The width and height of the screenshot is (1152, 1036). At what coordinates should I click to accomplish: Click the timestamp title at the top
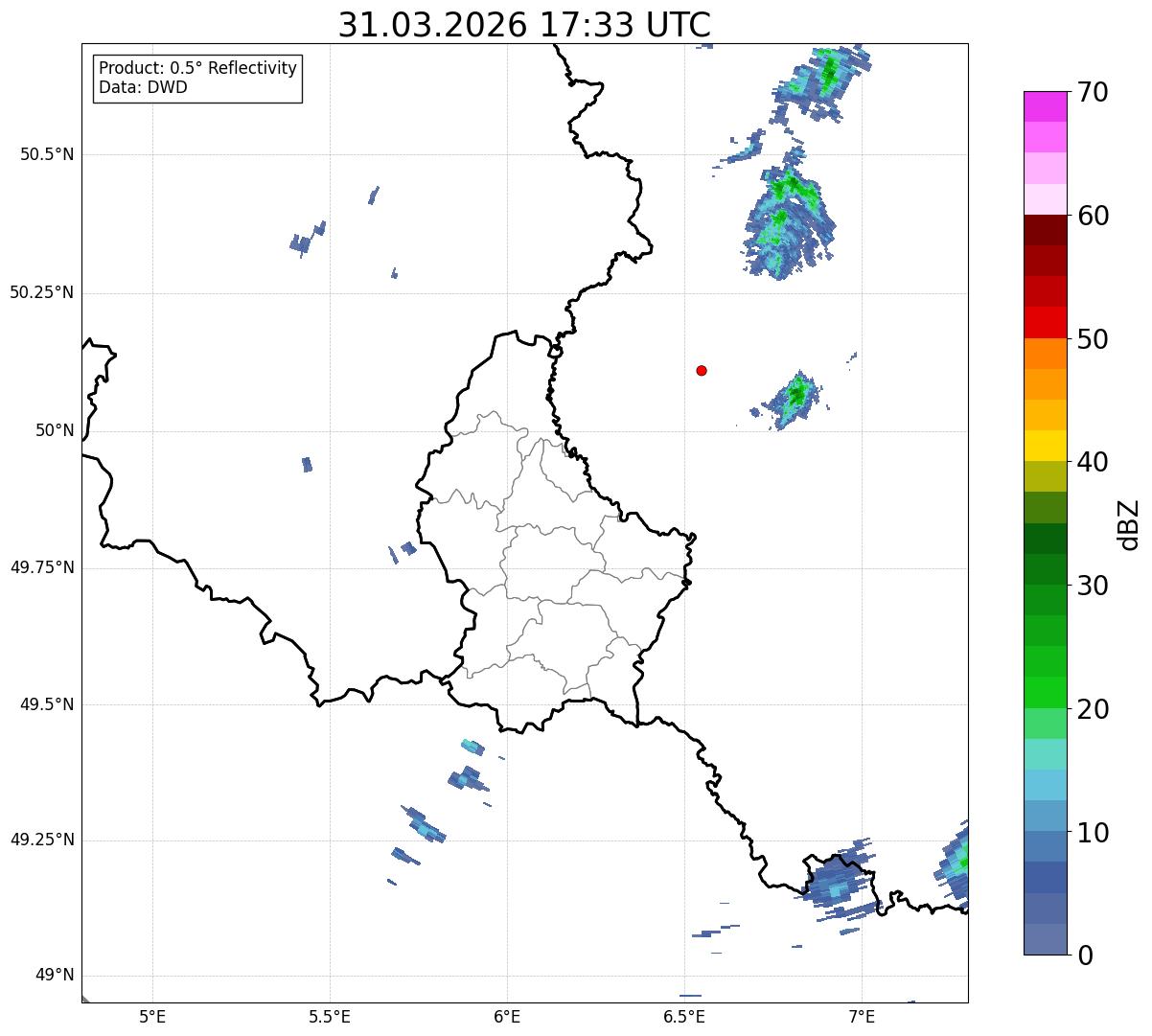point(524,25)
